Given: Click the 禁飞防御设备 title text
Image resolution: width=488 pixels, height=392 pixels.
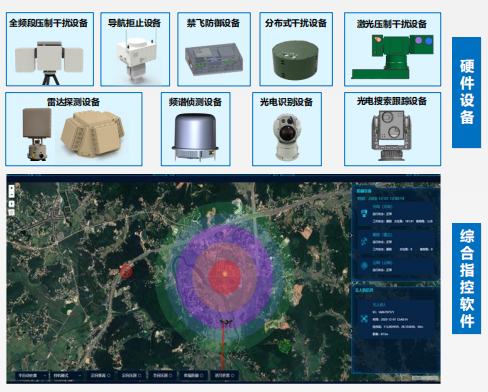Looking at the screenshot, I should (x=213, y=23).
